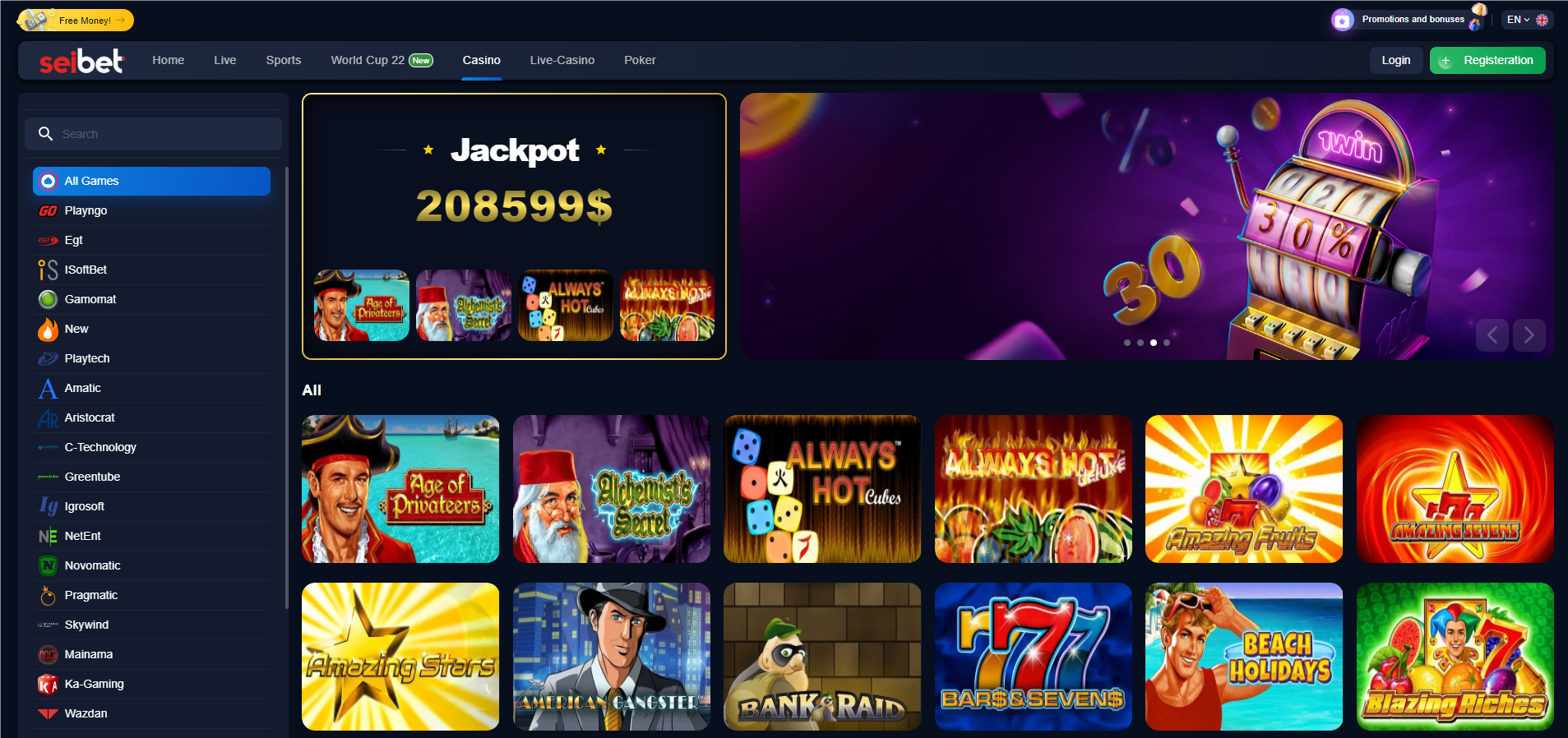1568x738 pixels.
Task: Pick the Novomatic provider icon
Action: click(48, 565)
